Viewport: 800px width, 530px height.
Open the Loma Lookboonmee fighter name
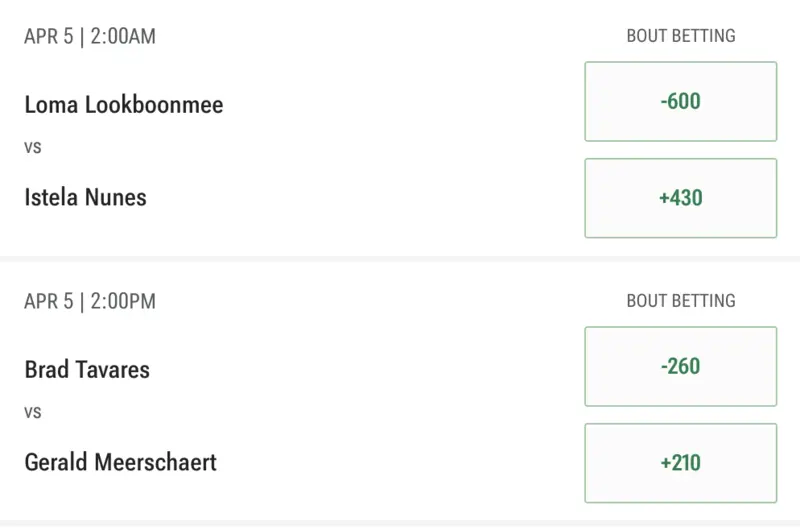(x=123, y=105)
